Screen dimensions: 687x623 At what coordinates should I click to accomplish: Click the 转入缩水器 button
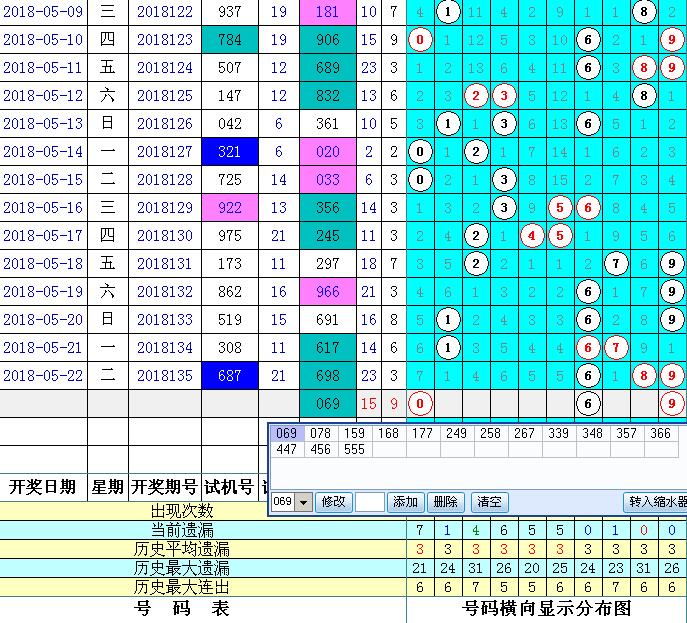click(656, 502)
